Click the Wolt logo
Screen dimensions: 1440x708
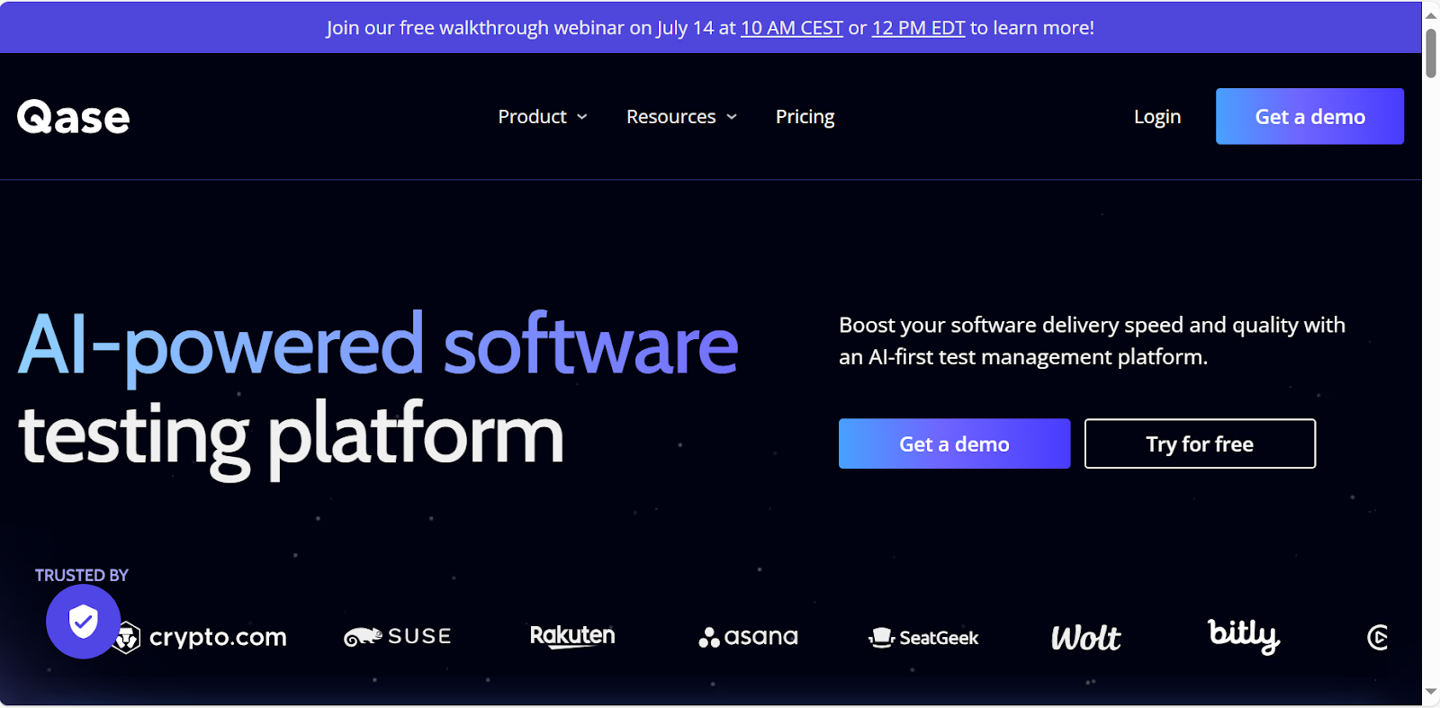[1086, 637]
